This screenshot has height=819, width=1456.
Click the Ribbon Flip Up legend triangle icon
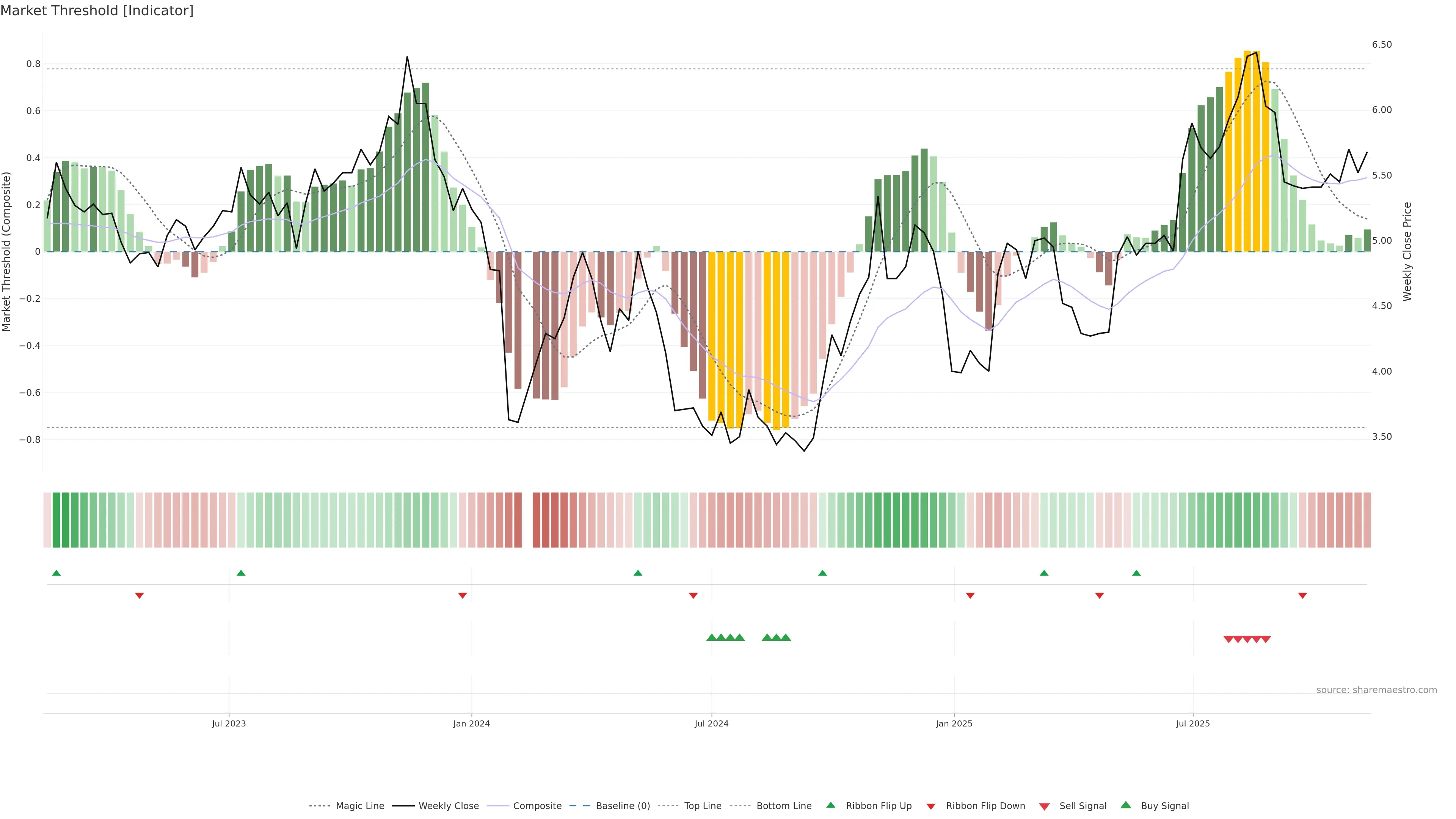pos(830,805)
